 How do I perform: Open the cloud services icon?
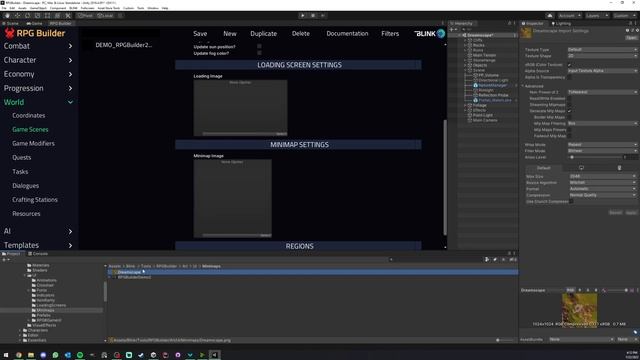point(550,16)
